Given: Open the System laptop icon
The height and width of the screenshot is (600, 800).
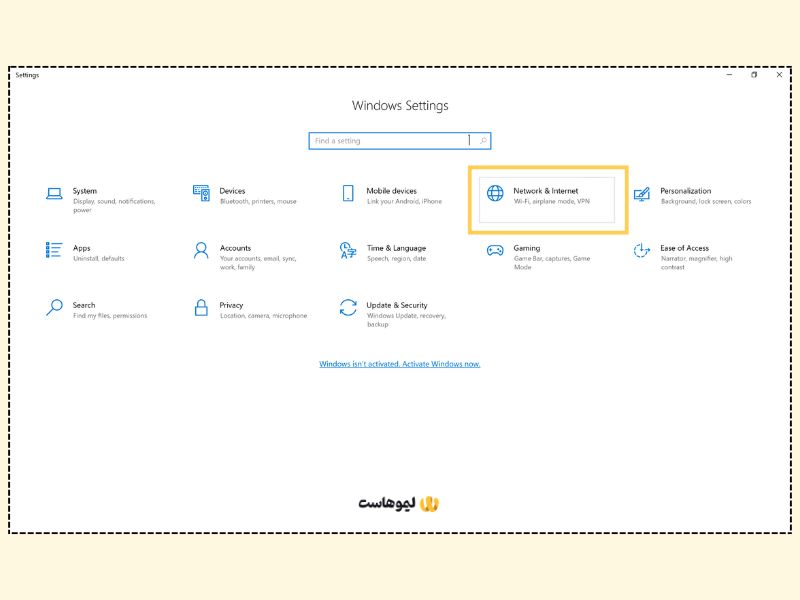Looking at the screenshot, I should click(54, 194).
